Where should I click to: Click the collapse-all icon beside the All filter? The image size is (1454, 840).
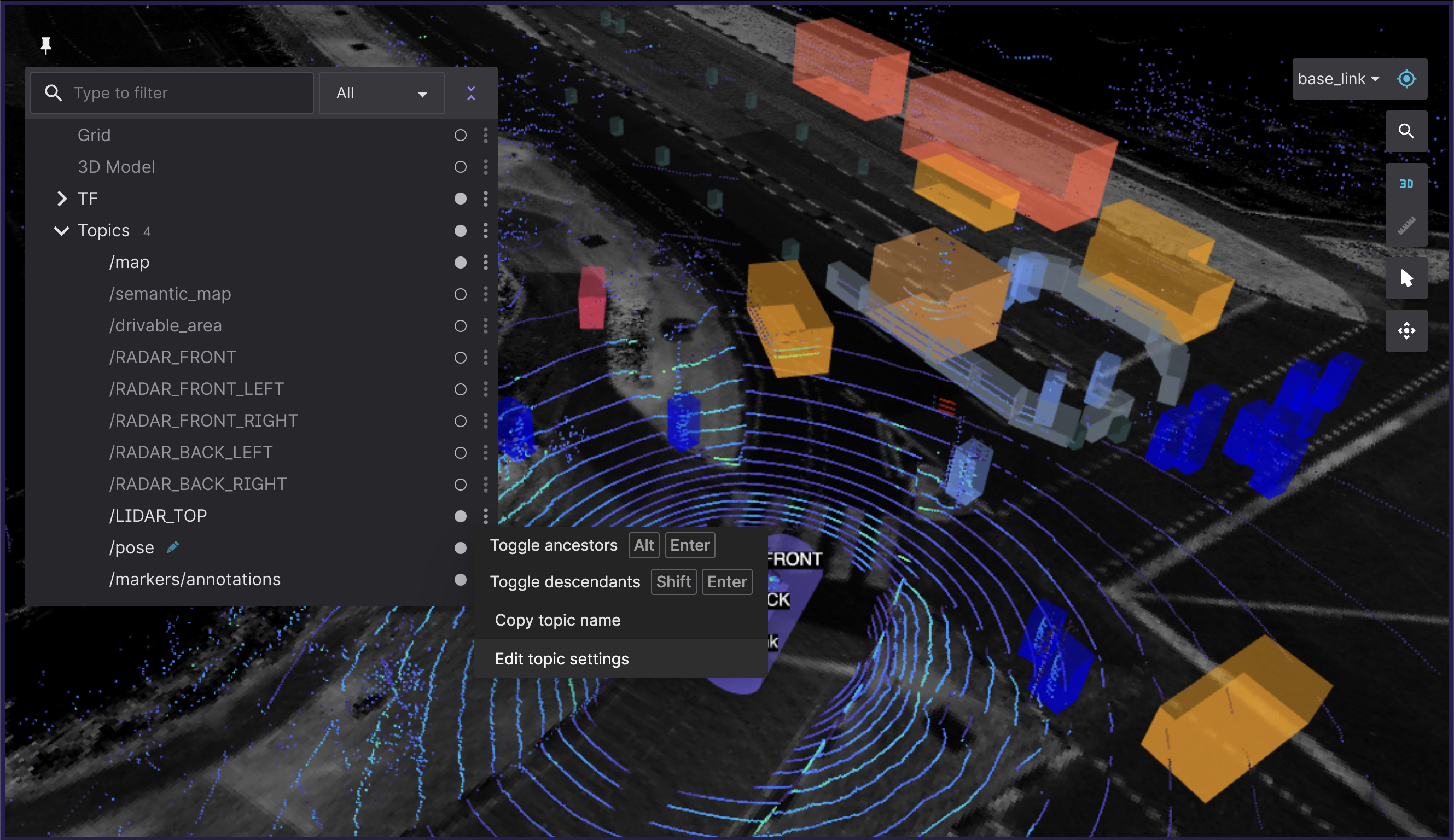(471, 93)
